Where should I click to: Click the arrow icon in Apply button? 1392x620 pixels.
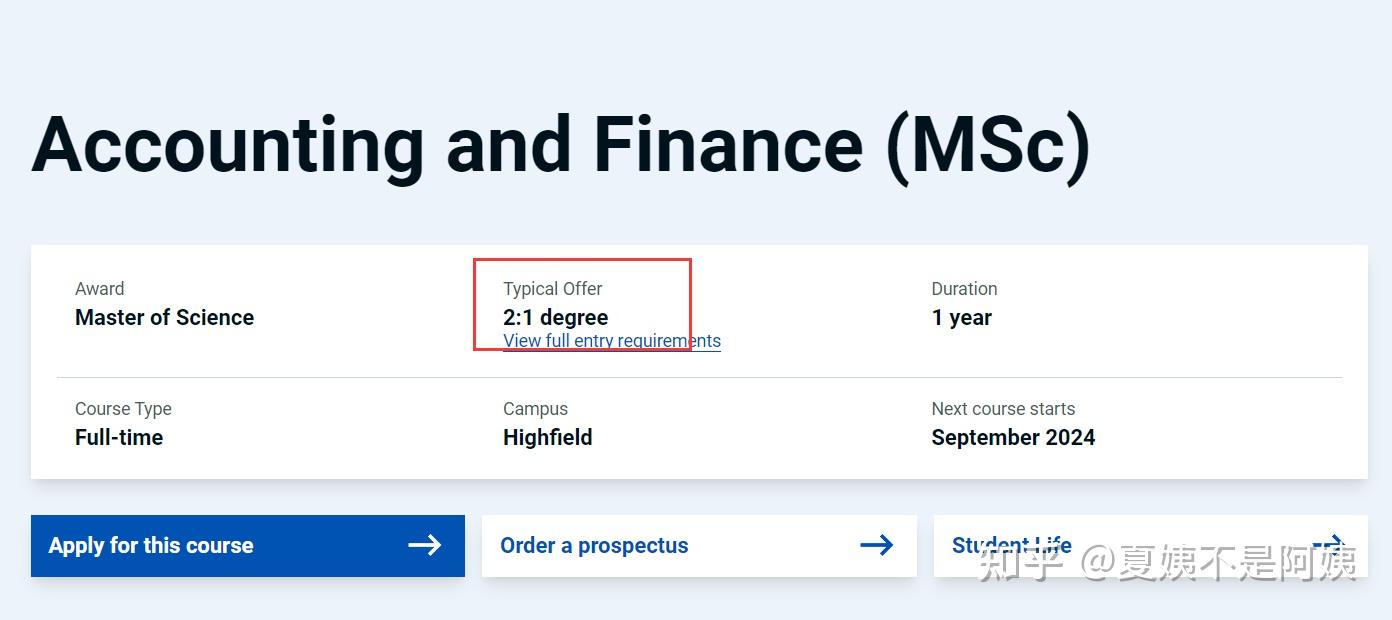pyautogui.click(x=425, y=545)
